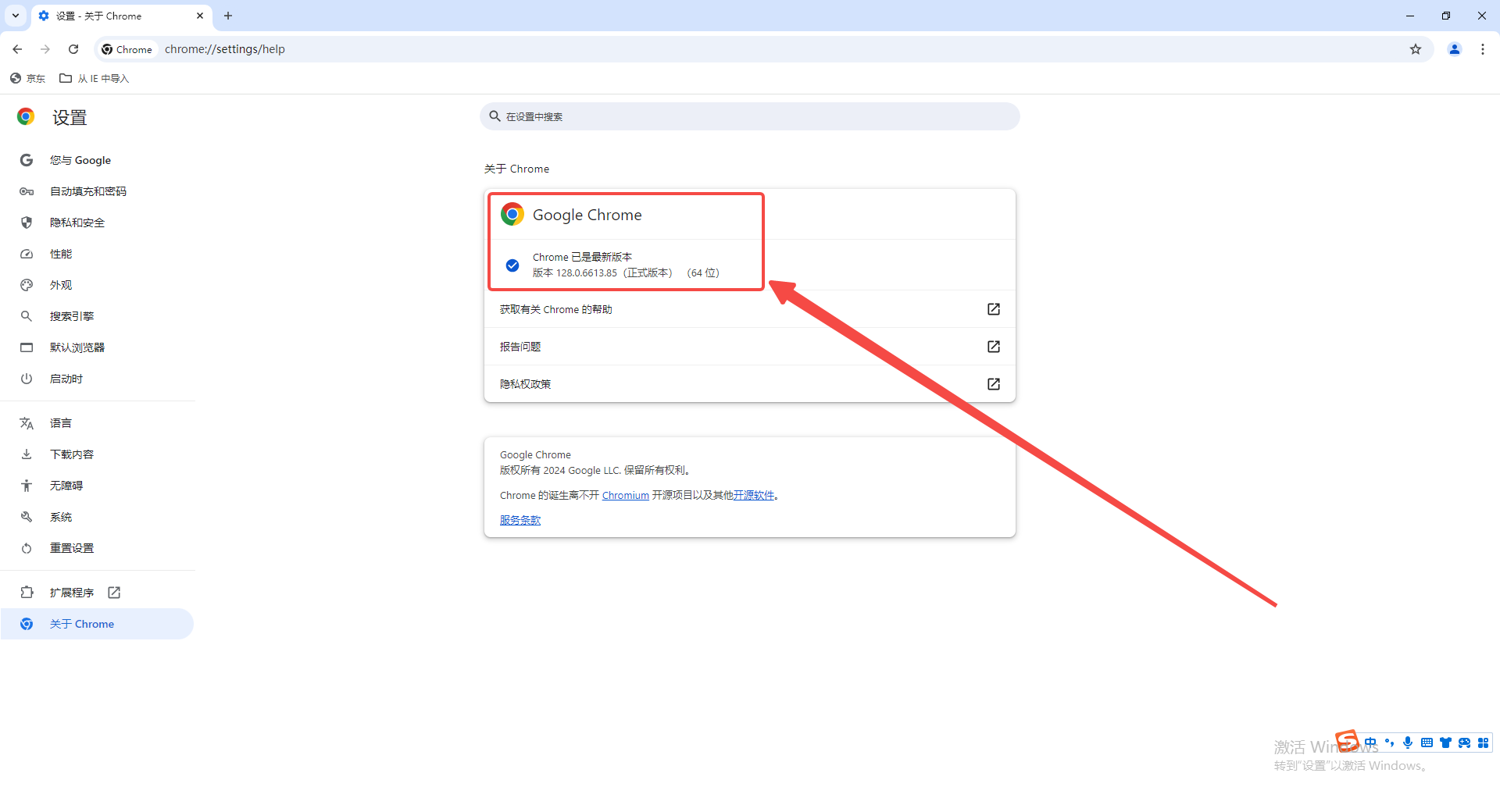This screenshot has width=1500, height=812.
Task: Close the 设置 - 关于 Chrome tab
Action: [200, 16]
